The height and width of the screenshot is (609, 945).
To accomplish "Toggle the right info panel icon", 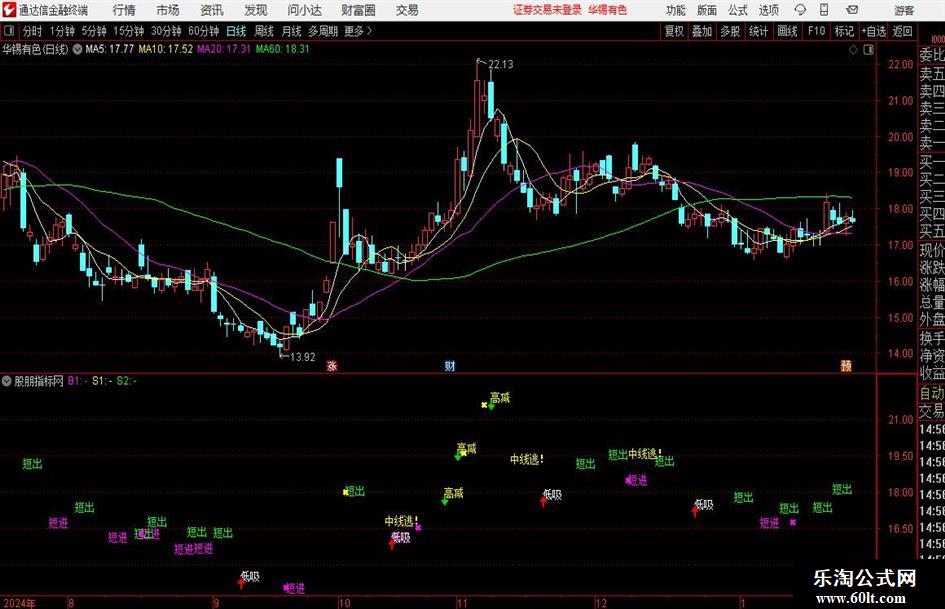I will 868,49.
